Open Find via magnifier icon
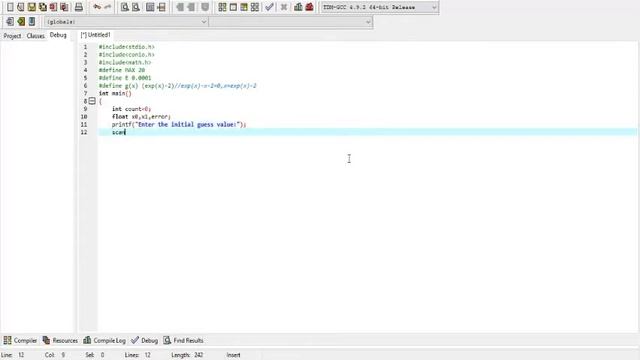 point(125,7)
